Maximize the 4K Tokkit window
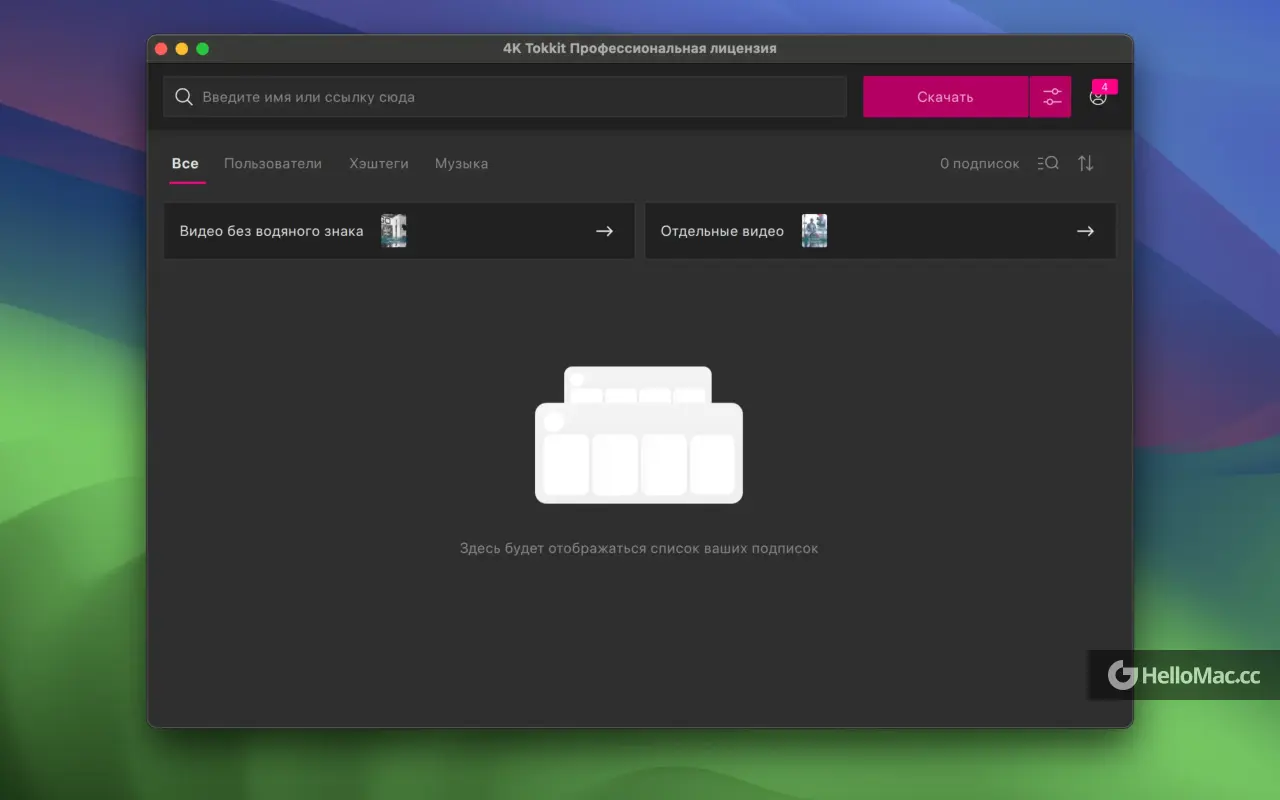The height and width of the screenshot is (800, 1280). click(203, 49)
